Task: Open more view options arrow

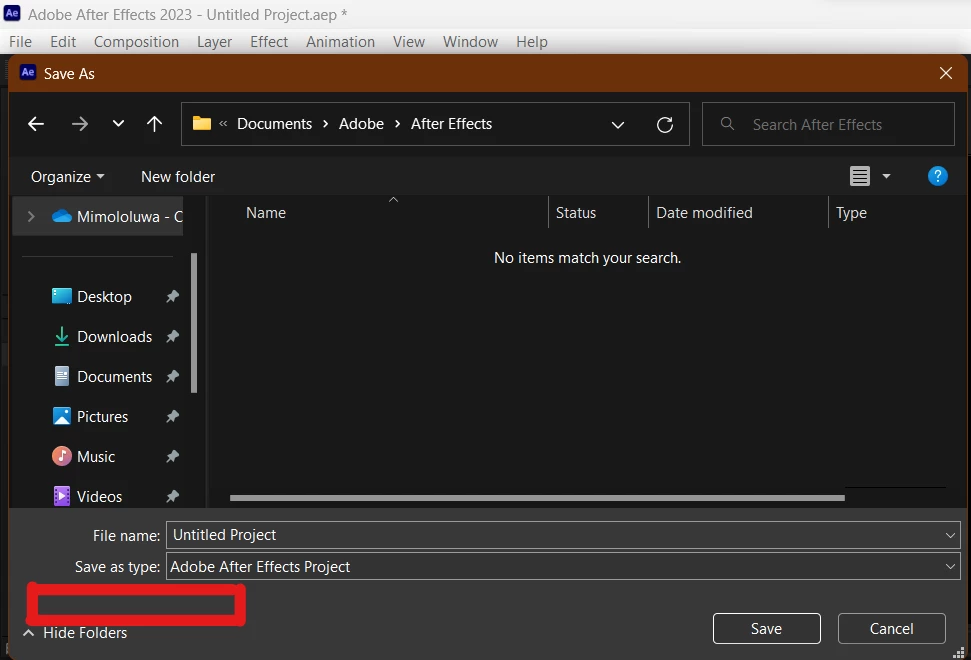Action: click(886, 176)
